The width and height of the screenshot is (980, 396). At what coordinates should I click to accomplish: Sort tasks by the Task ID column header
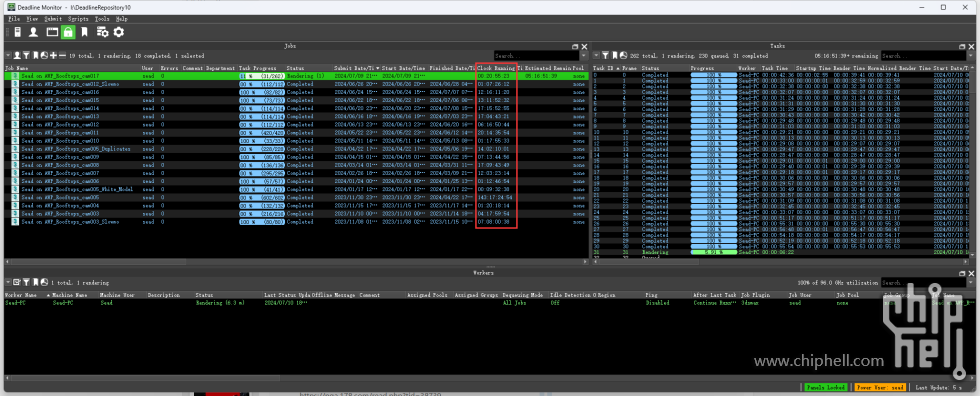coord(606,67)
